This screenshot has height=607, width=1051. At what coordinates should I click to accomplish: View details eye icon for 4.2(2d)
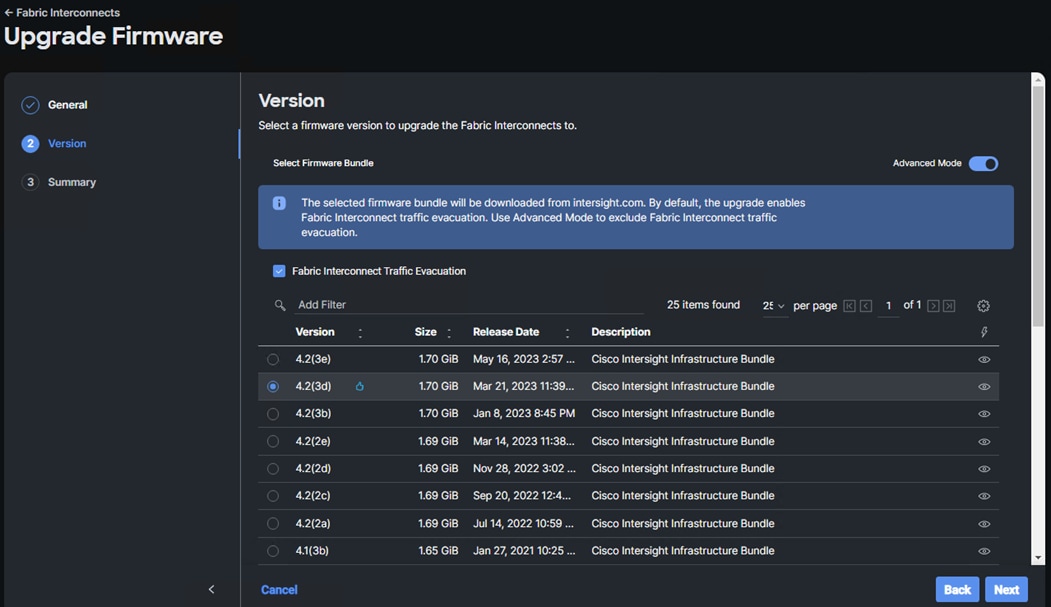(x=984, y=469)
